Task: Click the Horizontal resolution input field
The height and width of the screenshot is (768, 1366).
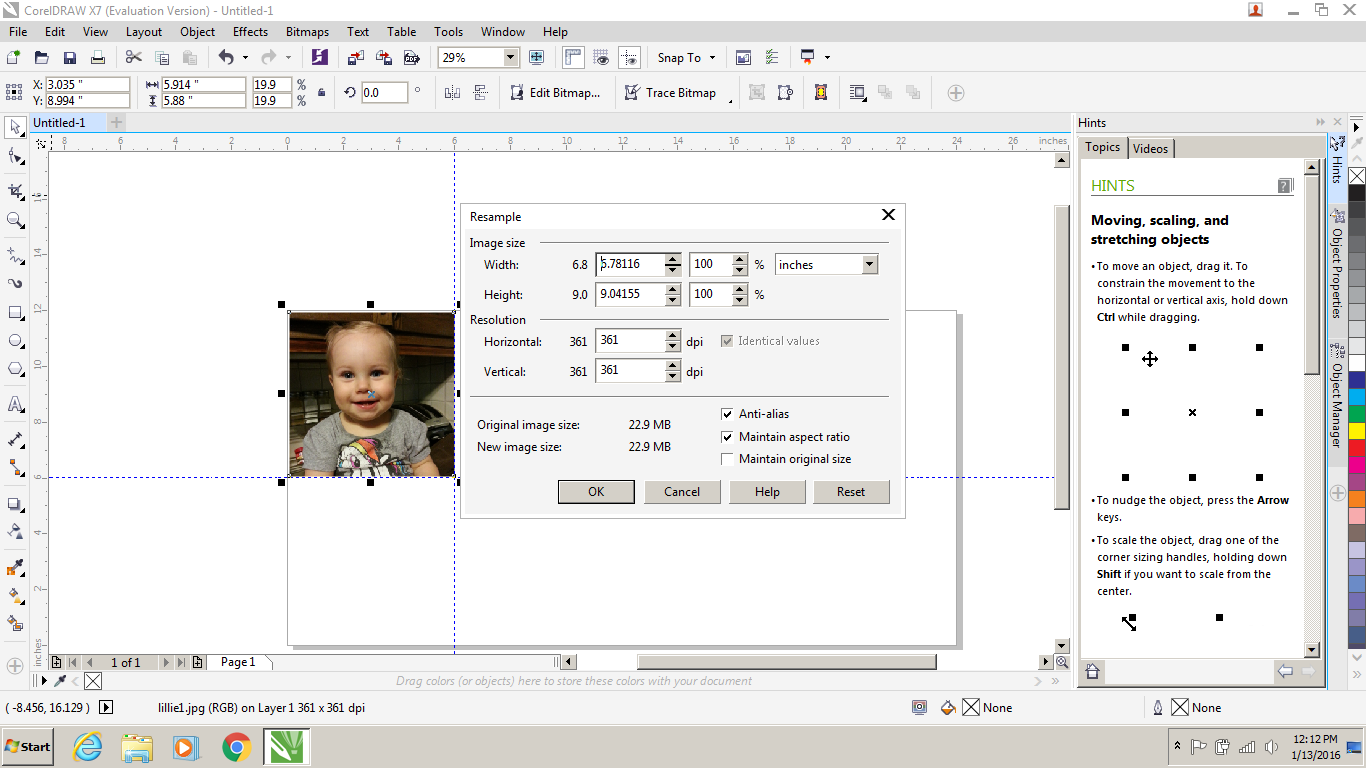Action: pyautogui.click(x=630, y=341)
